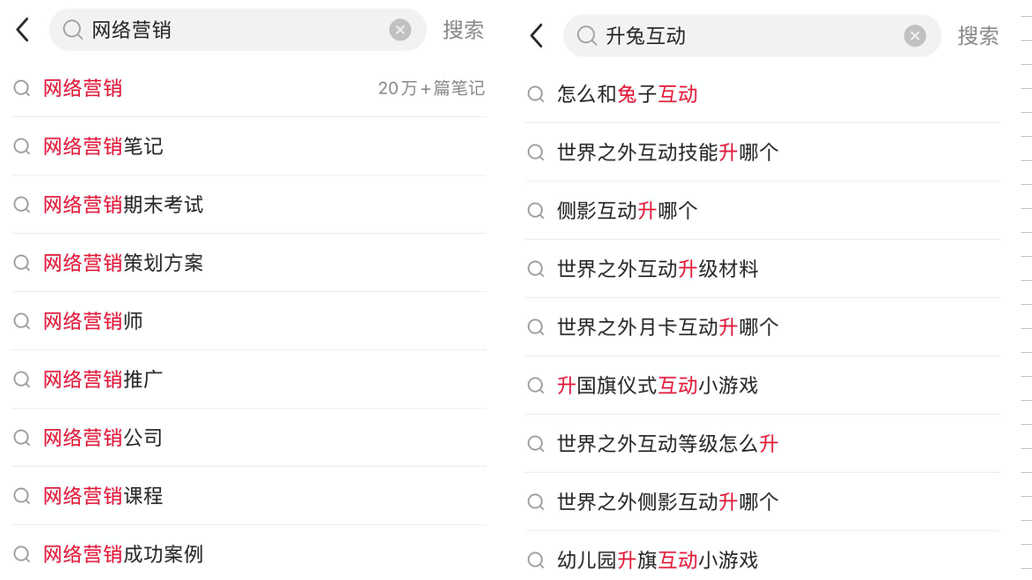The image size is (1032, 580).
Task: Open top result 网络营销 with 20万+篇笔记
Action: [249, 88]
